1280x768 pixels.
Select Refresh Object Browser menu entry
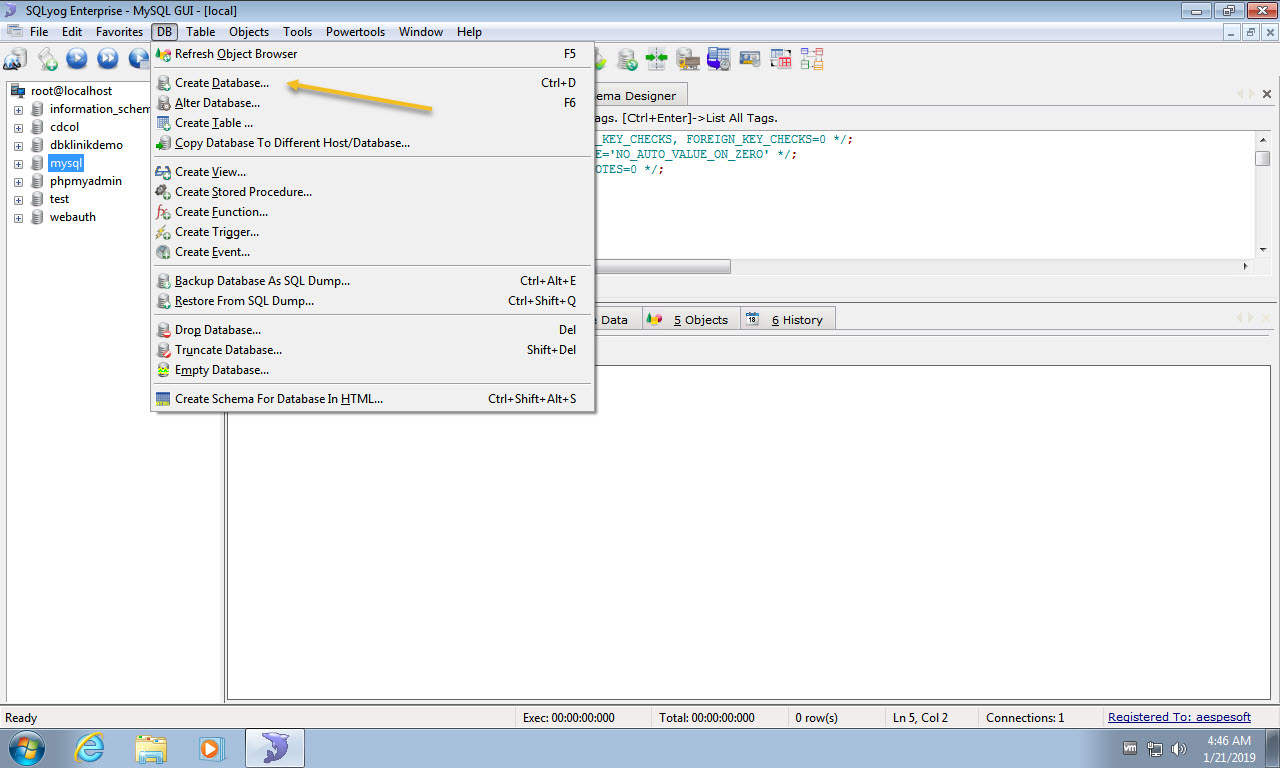pyautogui.click(x=373, y=54)
